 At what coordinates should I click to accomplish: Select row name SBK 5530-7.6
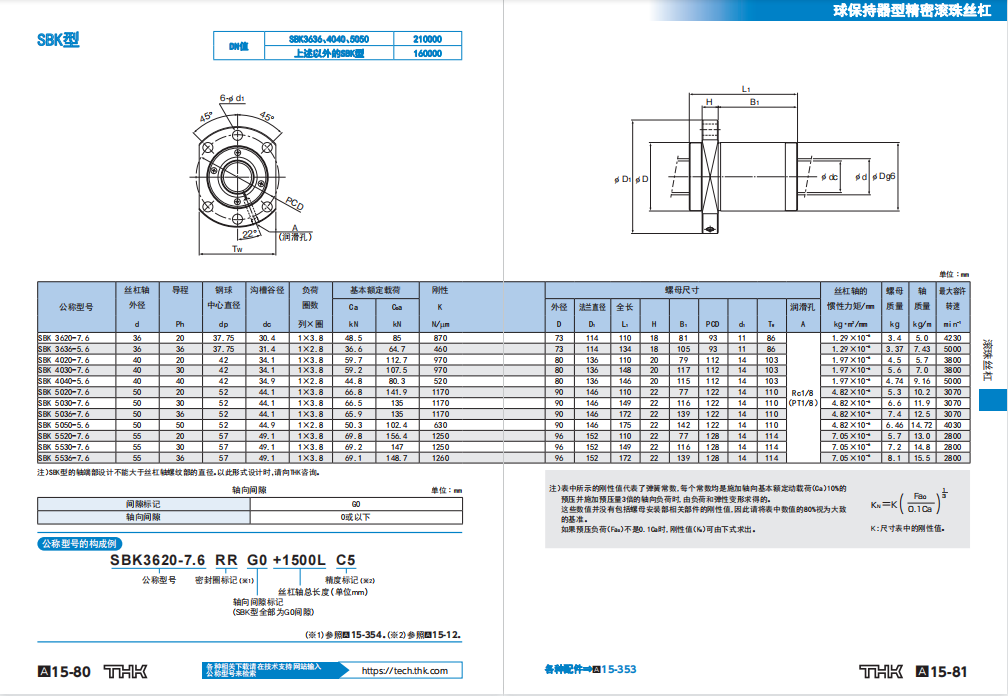click(x=64, y=447)
